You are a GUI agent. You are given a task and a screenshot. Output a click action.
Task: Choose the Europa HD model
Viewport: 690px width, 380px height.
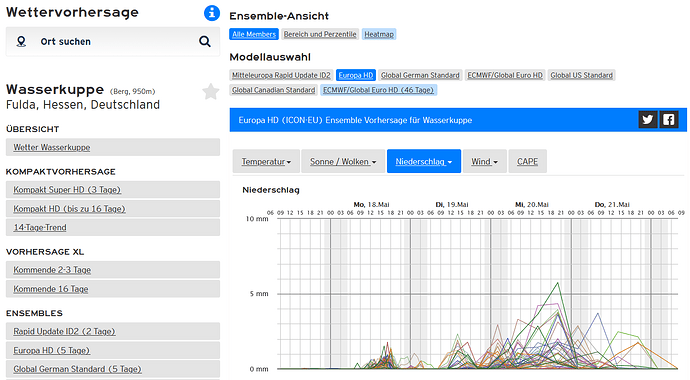[356, 75]
